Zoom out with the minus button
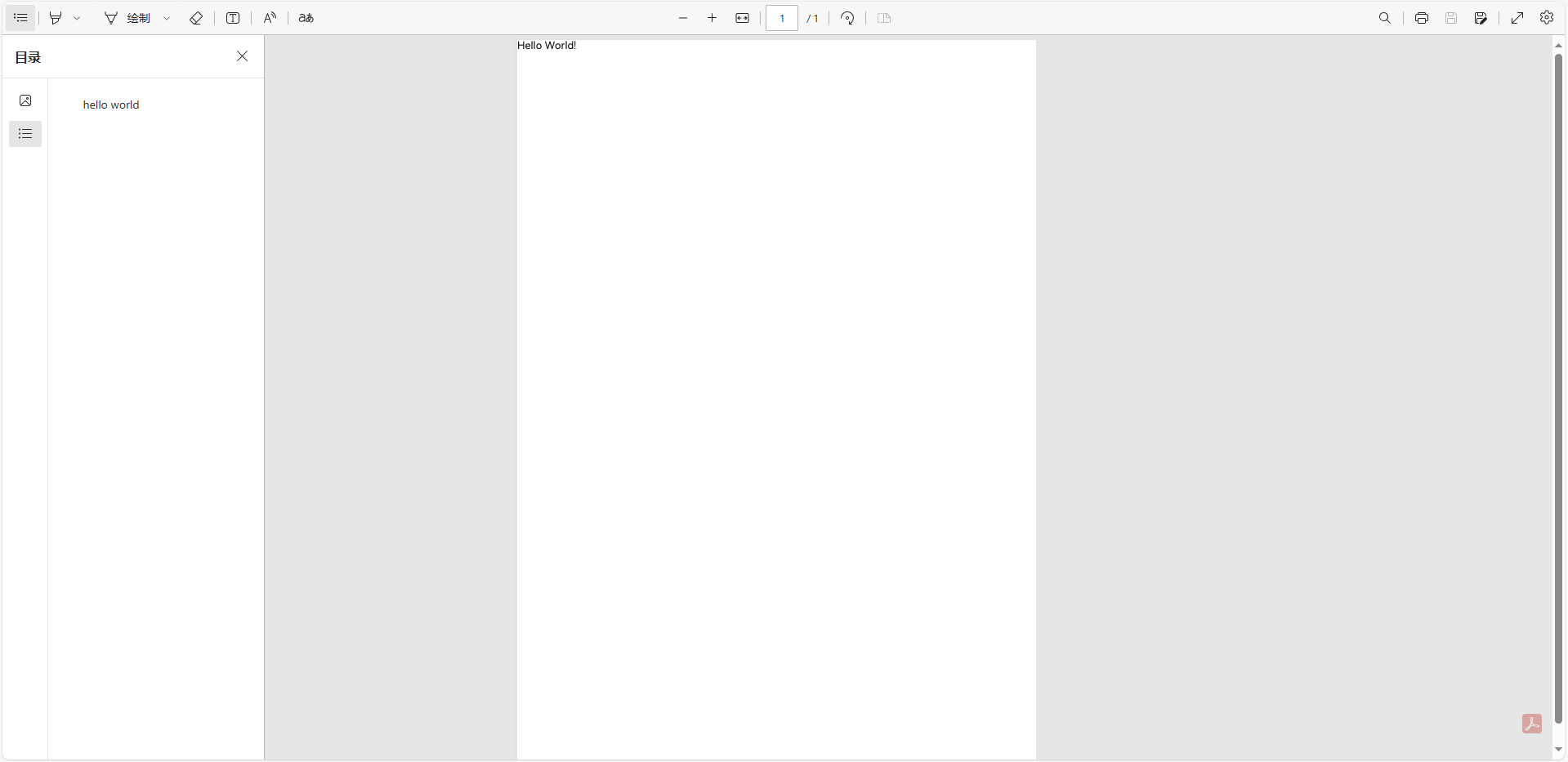 (683, 18)
